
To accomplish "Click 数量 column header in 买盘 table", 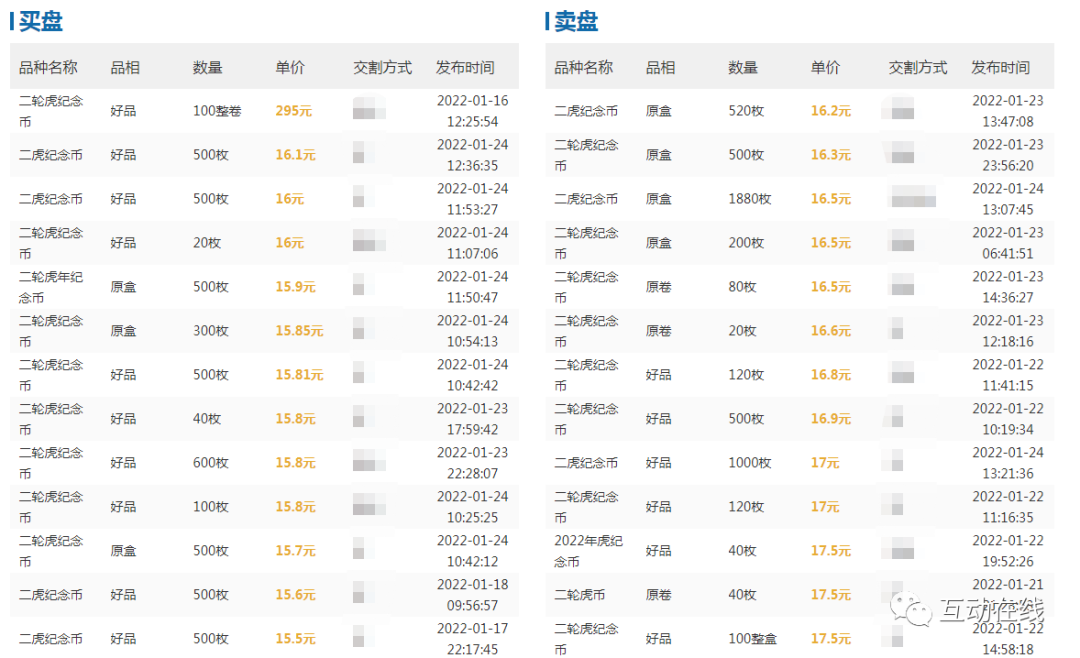I will point(207,68).
